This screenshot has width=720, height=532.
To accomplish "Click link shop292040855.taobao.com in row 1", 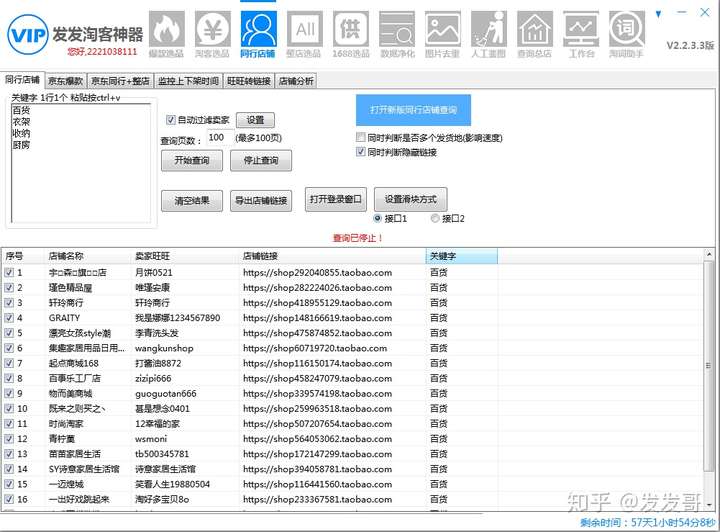I will 317,273.
